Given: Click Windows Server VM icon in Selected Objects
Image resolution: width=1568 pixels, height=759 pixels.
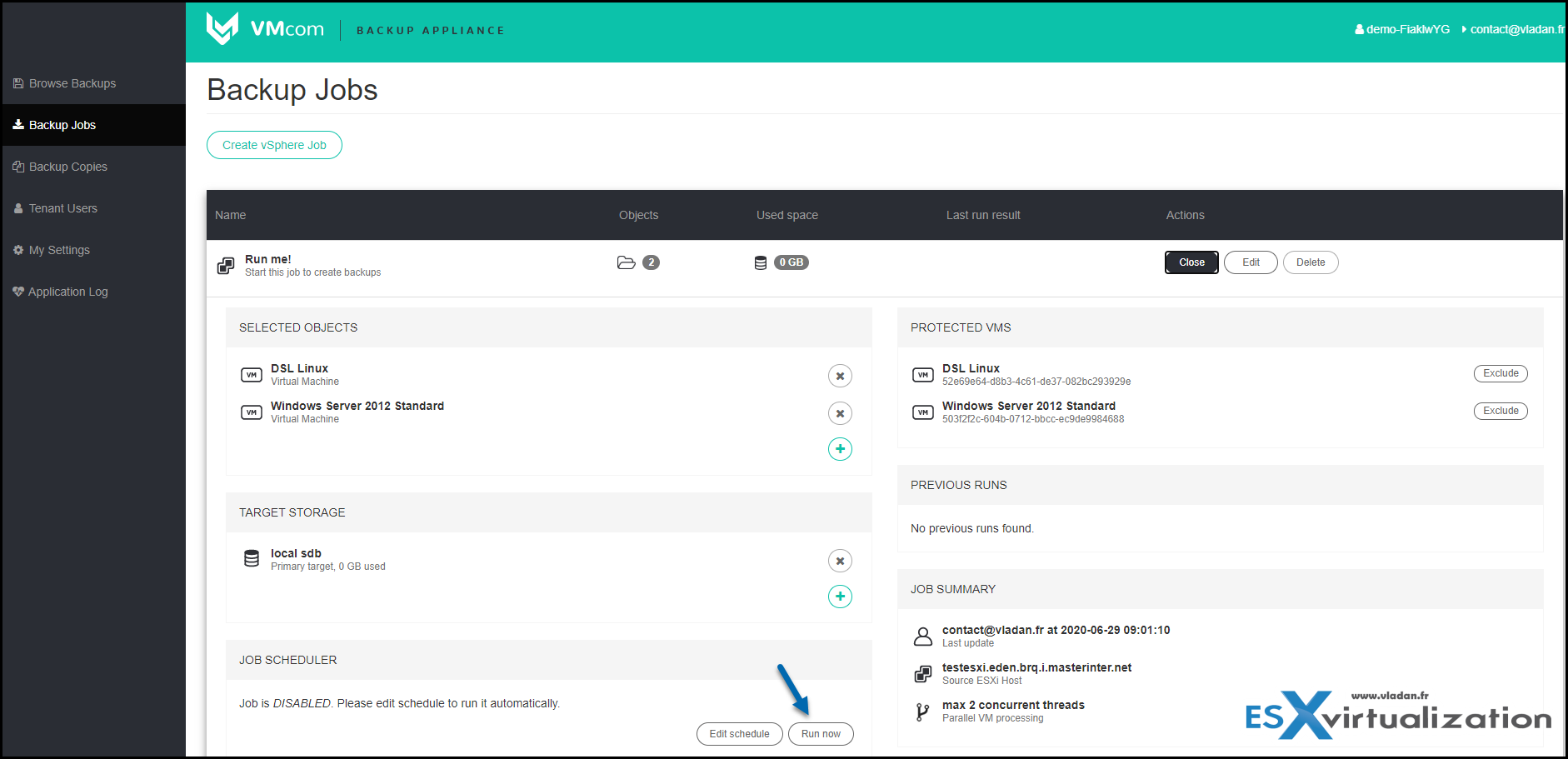Looking at the screenshot, I should click(251, 412).
